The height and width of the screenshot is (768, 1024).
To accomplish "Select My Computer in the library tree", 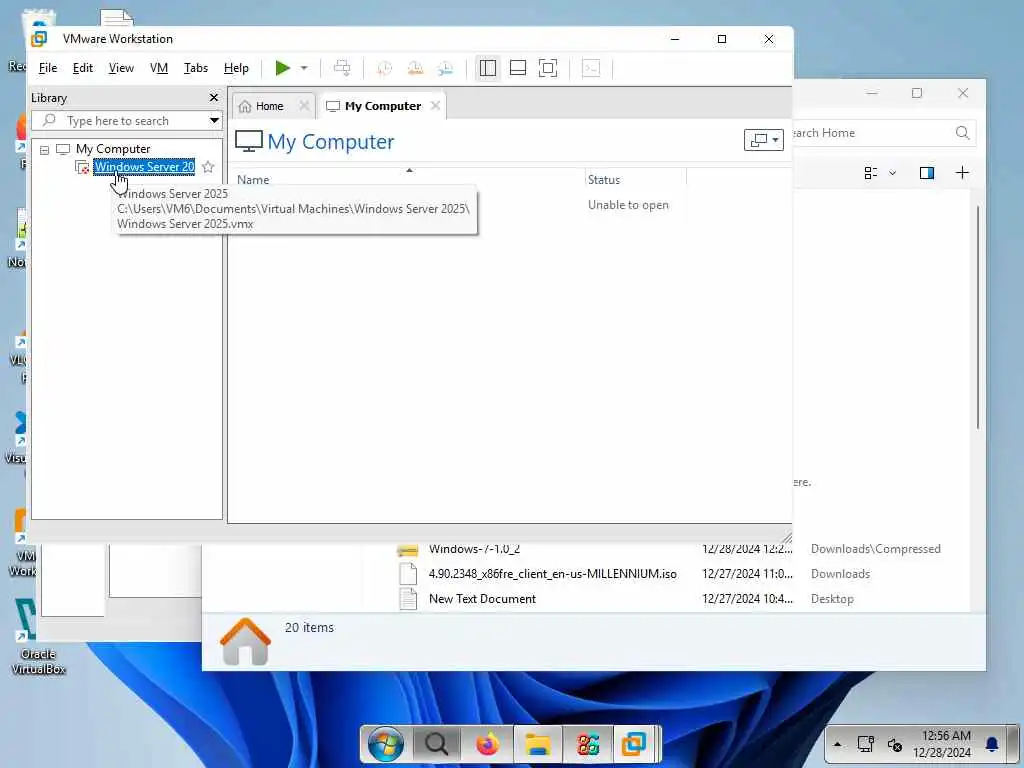I will [112, 149].
